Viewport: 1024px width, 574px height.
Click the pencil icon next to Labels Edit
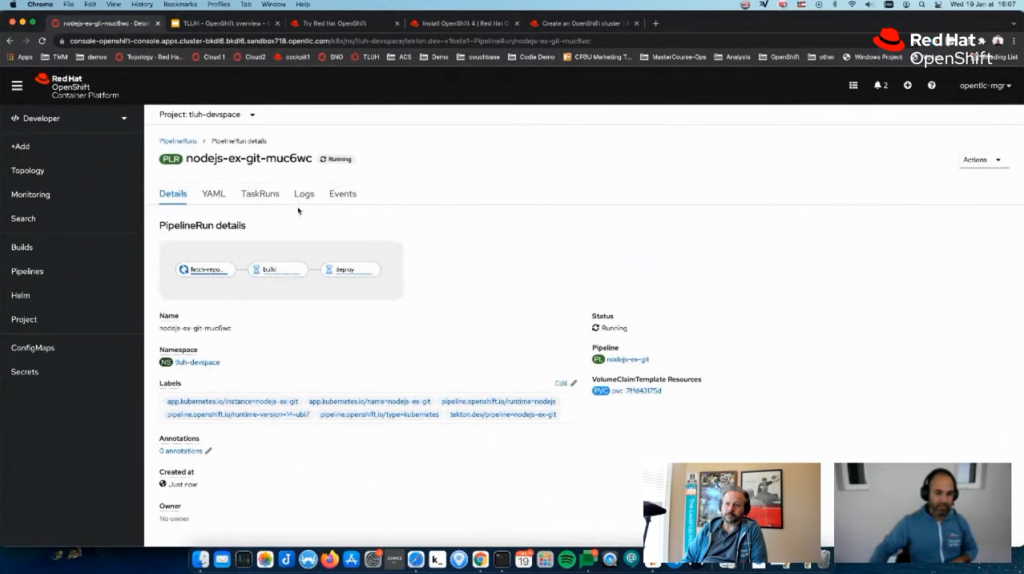tap(573, 383)
